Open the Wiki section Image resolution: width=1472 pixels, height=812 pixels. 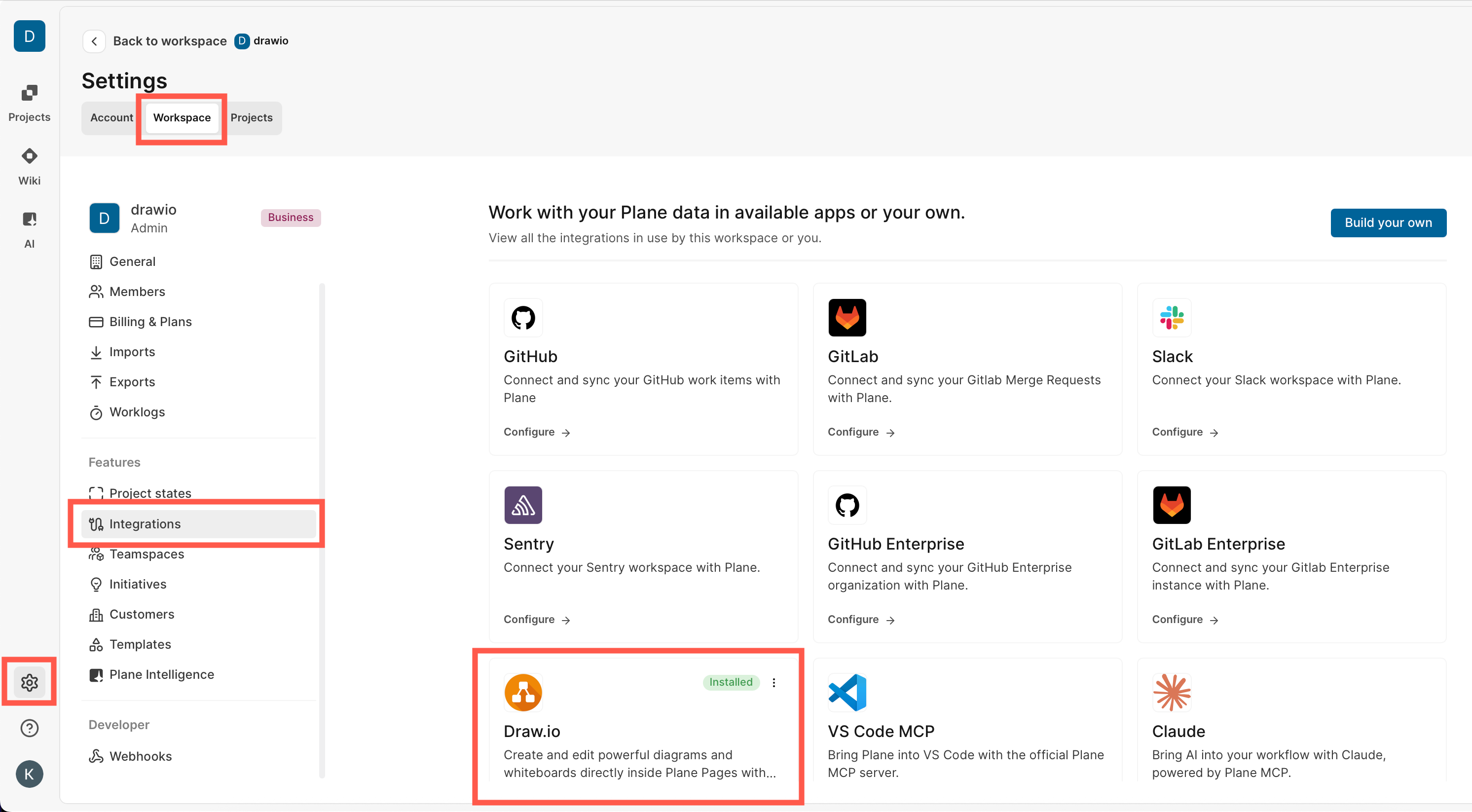(x=29, y=166)
